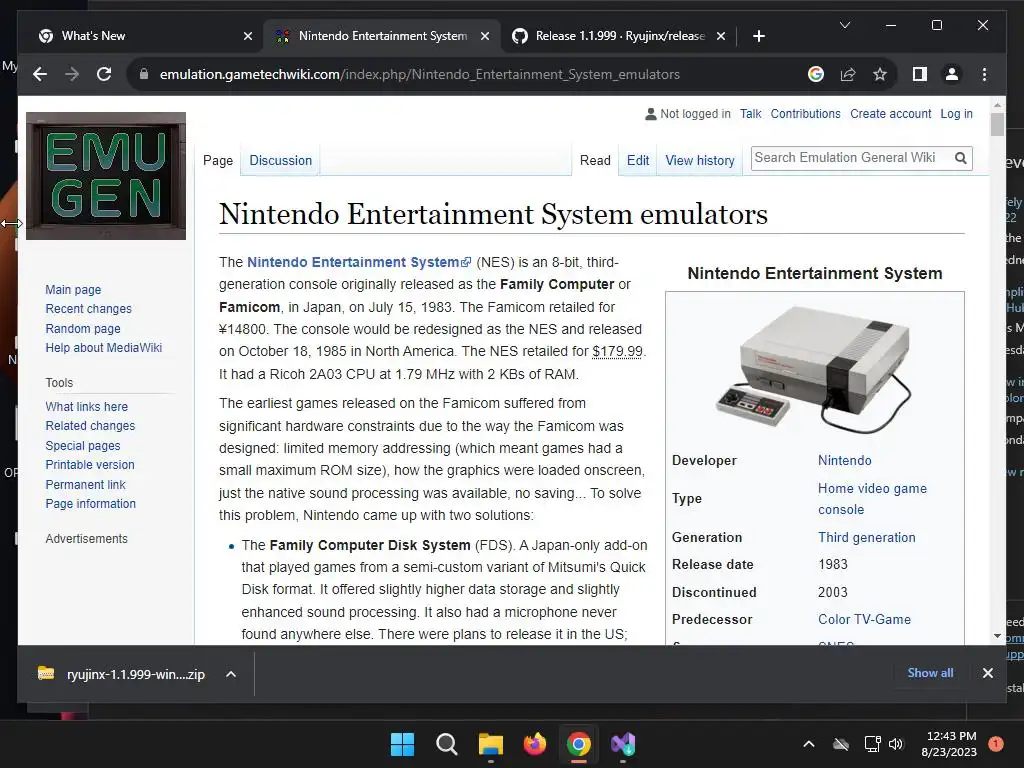This screenshot has height=768, width=1024.
Task: Switch to the Release 1.1.999 Ryujinx tab
Action: pyautogui.click(x=618, y=36)
